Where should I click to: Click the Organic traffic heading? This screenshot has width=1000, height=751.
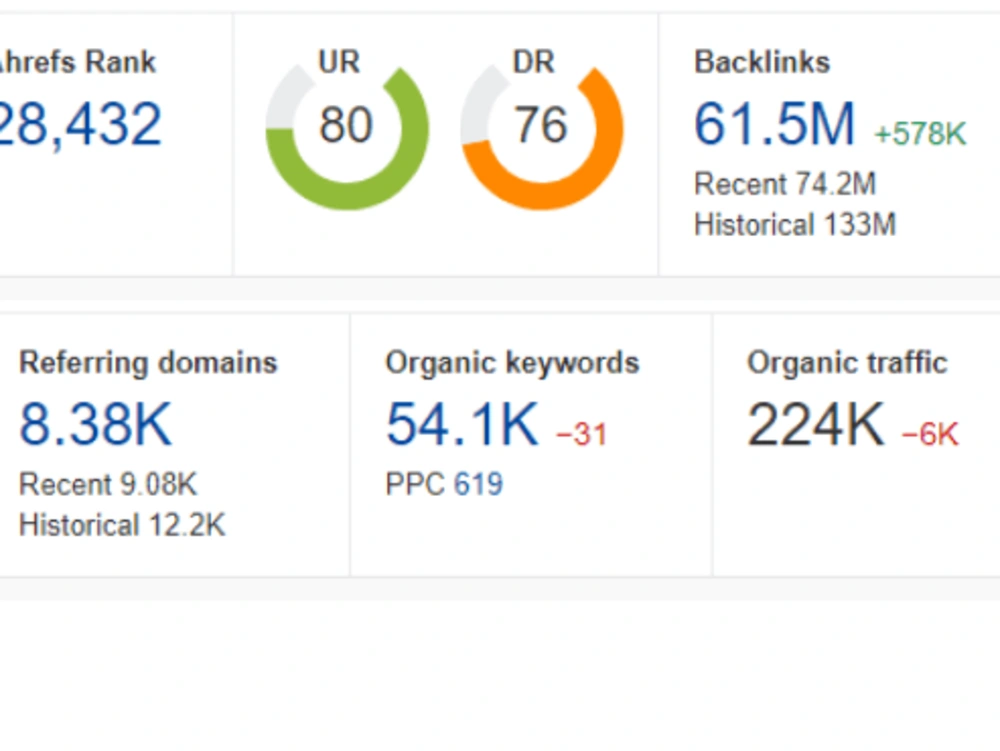click(847, 363)
